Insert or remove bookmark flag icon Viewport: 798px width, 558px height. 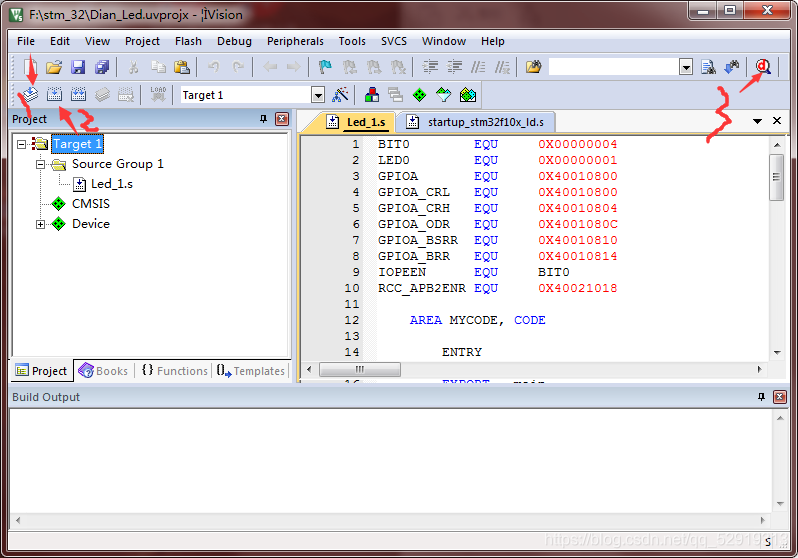pos(325,67)
